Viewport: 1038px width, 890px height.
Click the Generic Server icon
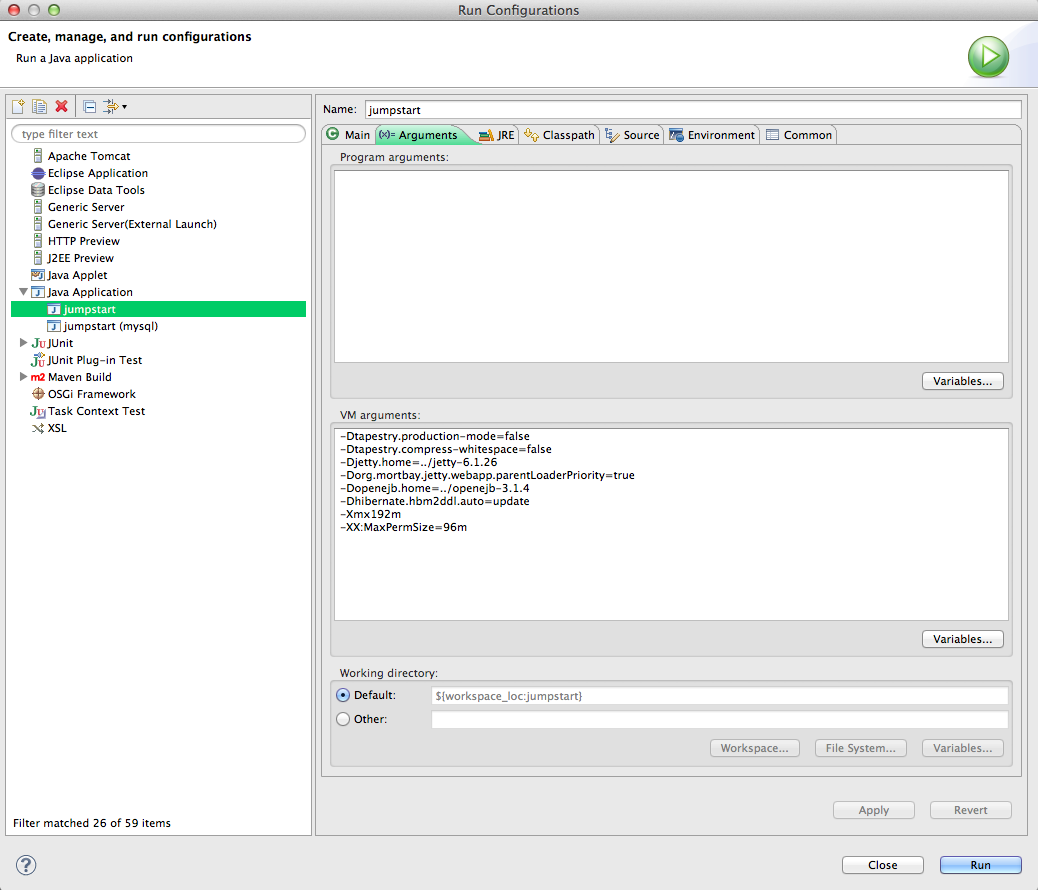click(38, 207)
